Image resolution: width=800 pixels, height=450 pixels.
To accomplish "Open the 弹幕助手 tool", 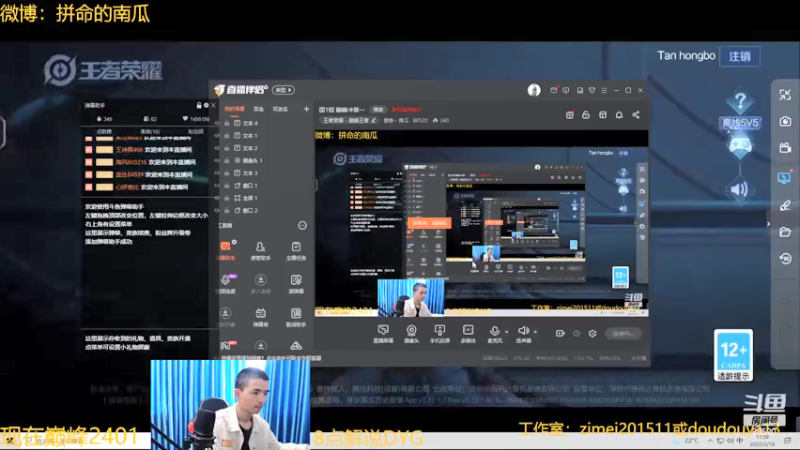I will 226,251.
